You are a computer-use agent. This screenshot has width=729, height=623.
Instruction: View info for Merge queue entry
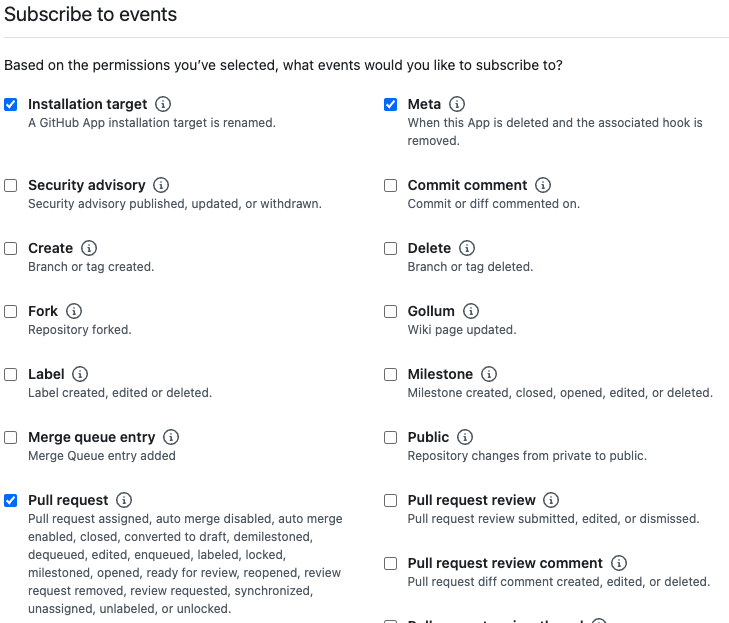[171, 437]
